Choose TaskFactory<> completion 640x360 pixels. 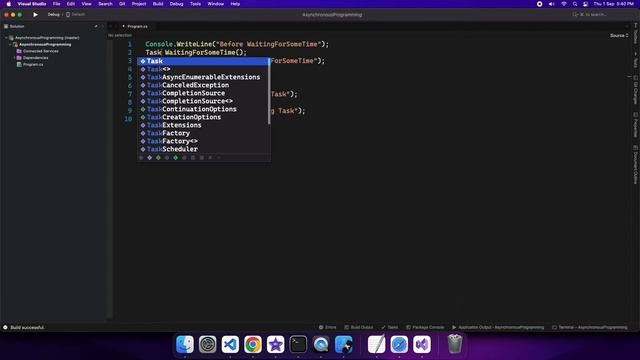[x=203, y=141]
